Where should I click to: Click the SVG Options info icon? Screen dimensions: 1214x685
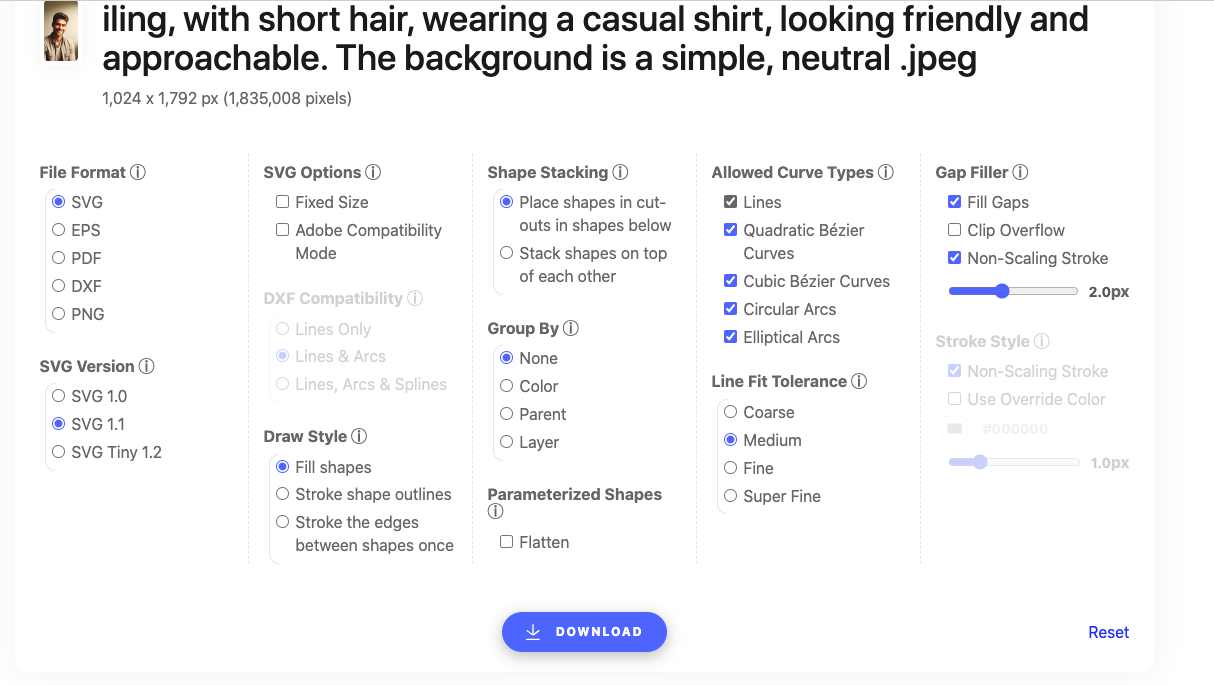(x=372, y=172)
